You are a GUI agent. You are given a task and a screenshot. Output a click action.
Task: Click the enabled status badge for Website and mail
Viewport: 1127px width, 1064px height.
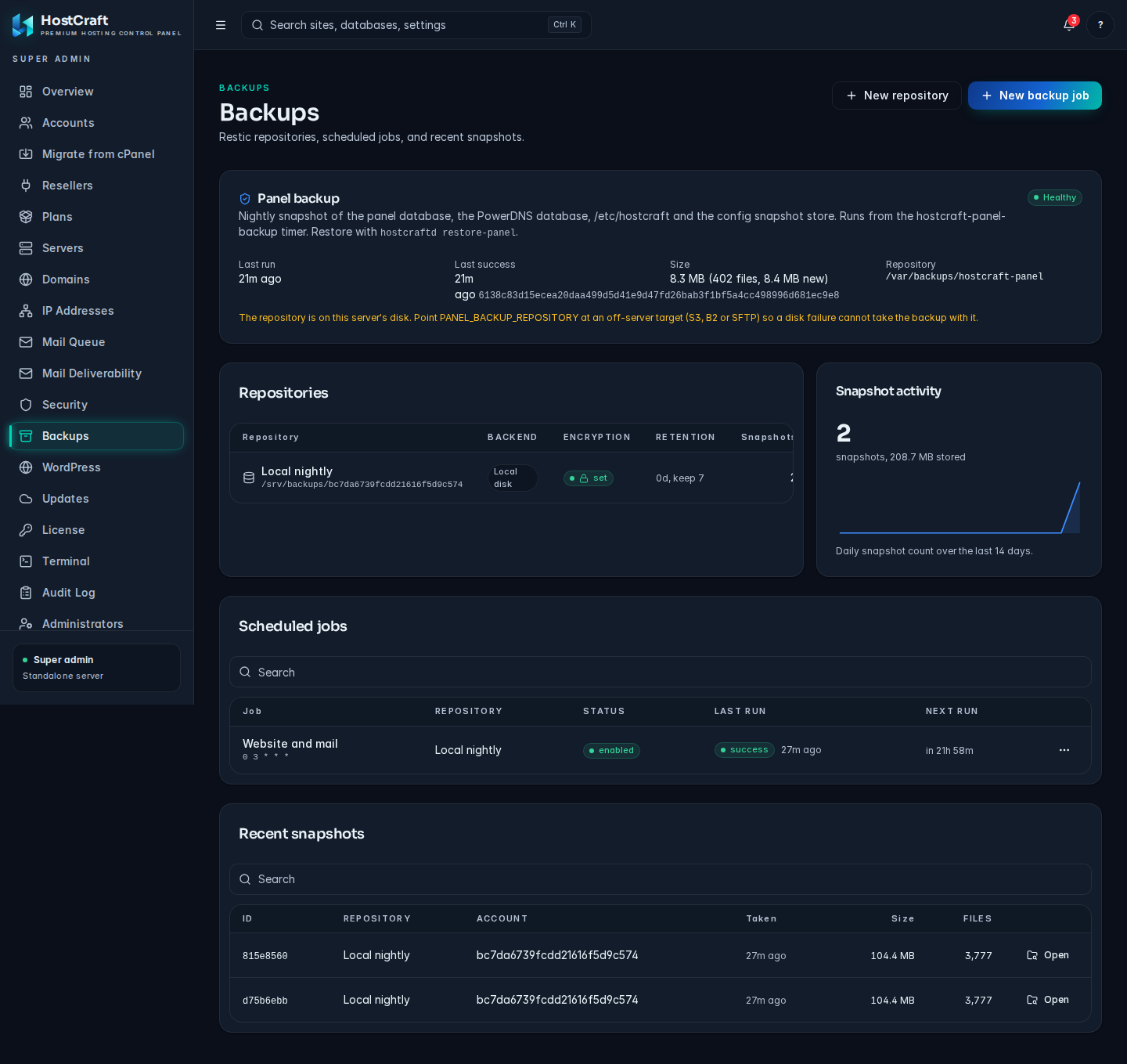click(x=611, y=751)
